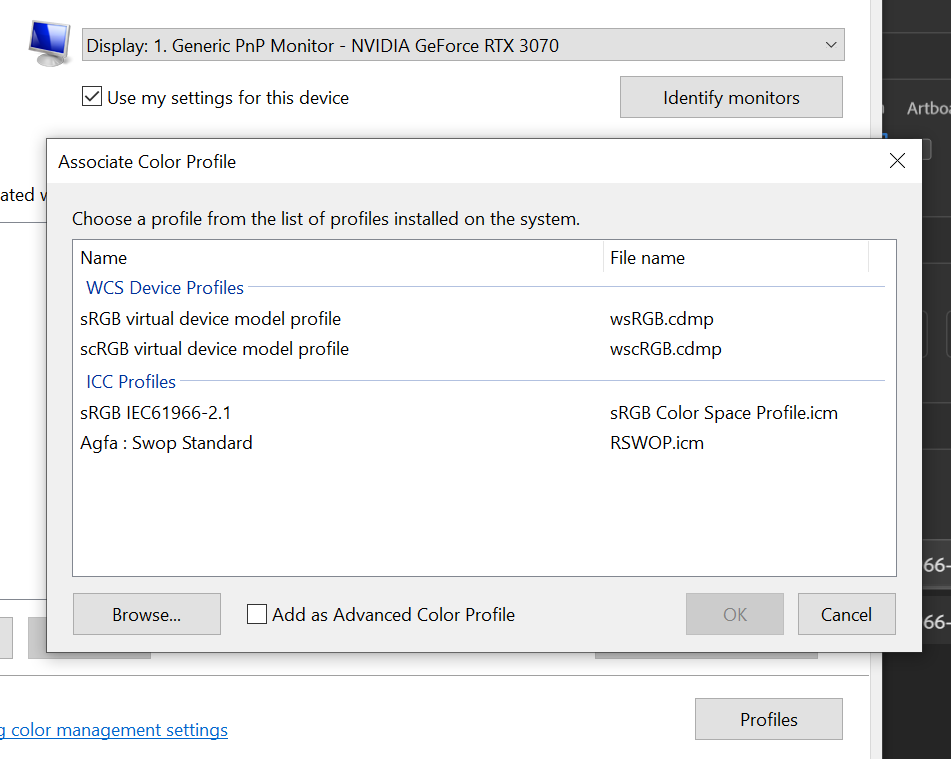This screenshot has height=759, width=951.
Task: Open the color management settings link
Action: point(113,730)
